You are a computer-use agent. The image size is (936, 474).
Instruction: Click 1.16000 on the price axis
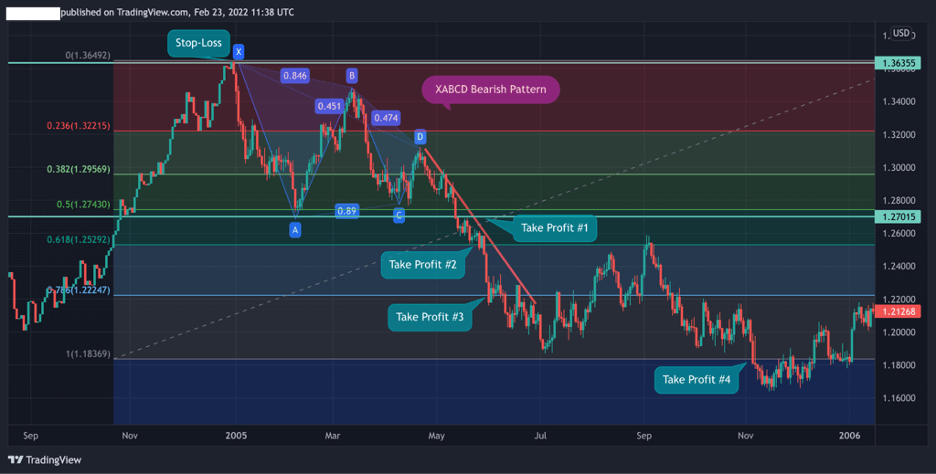899,398
